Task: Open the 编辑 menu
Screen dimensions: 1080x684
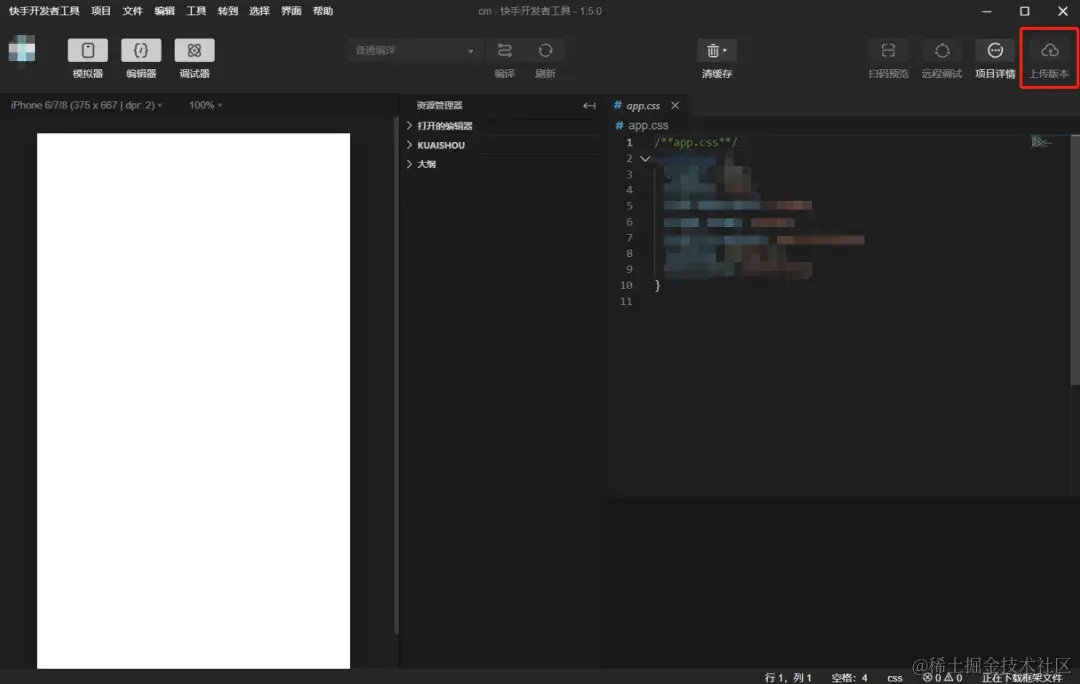Action: tap(164, 11)
